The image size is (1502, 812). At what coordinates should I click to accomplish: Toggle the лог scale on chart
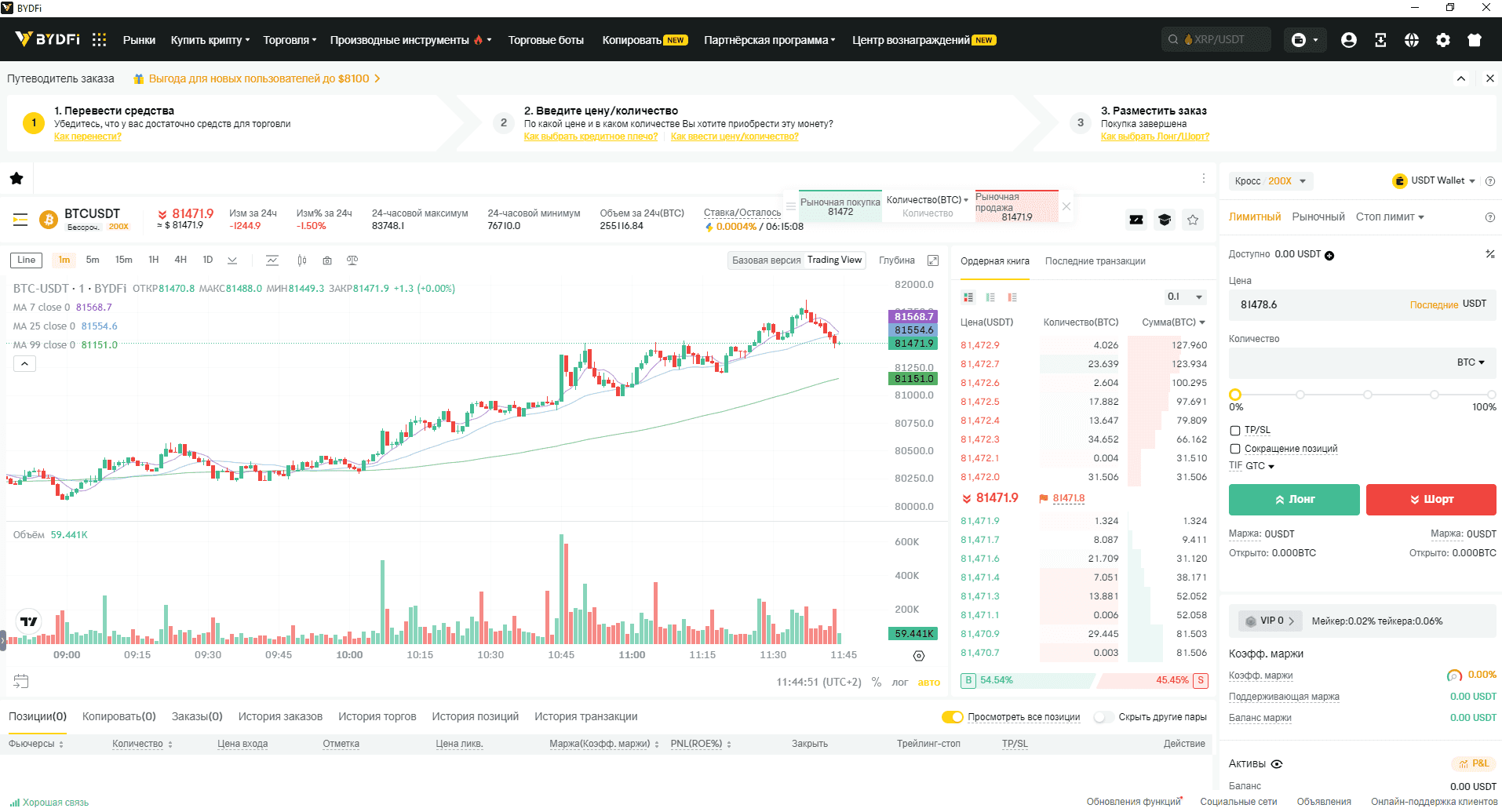point(900,682)
